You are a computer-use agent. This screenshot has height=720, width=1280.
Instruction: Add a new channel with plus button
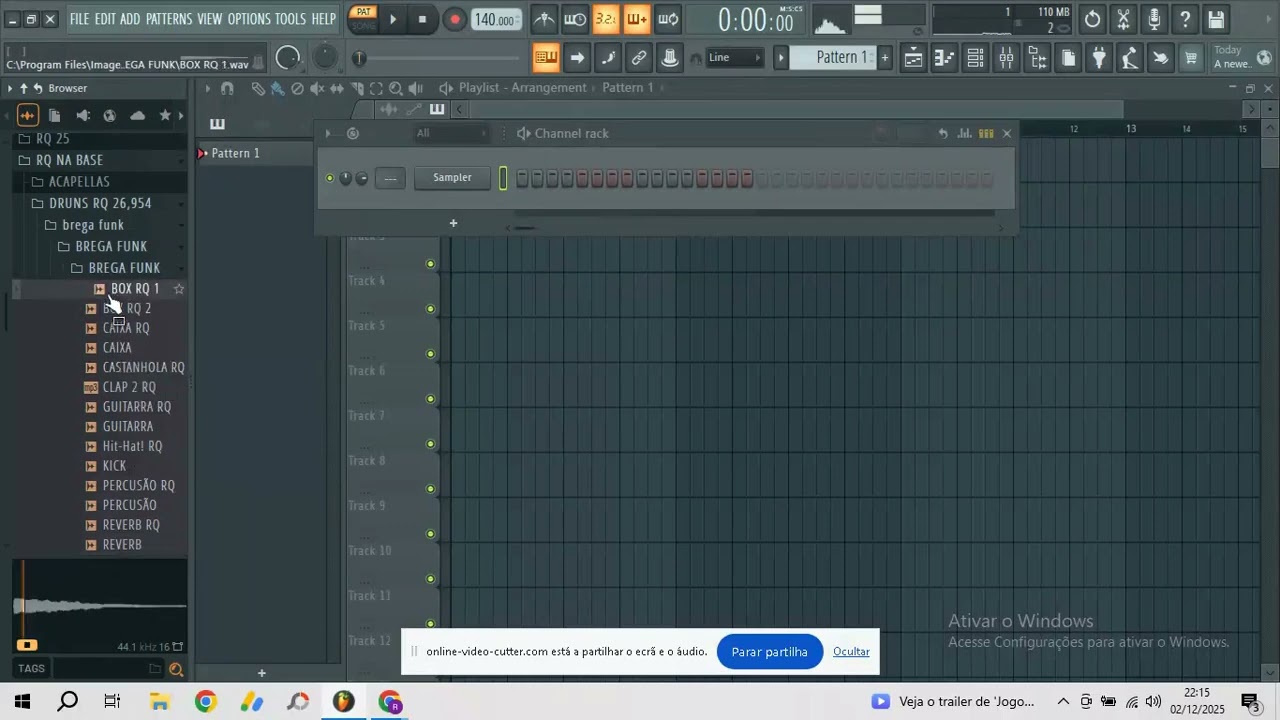tap(453, 223)
